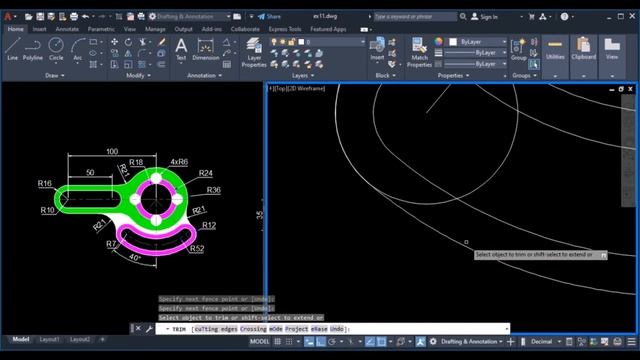Click the eRase command option
This screenshot has height=360, width=640.
(319, 329)
